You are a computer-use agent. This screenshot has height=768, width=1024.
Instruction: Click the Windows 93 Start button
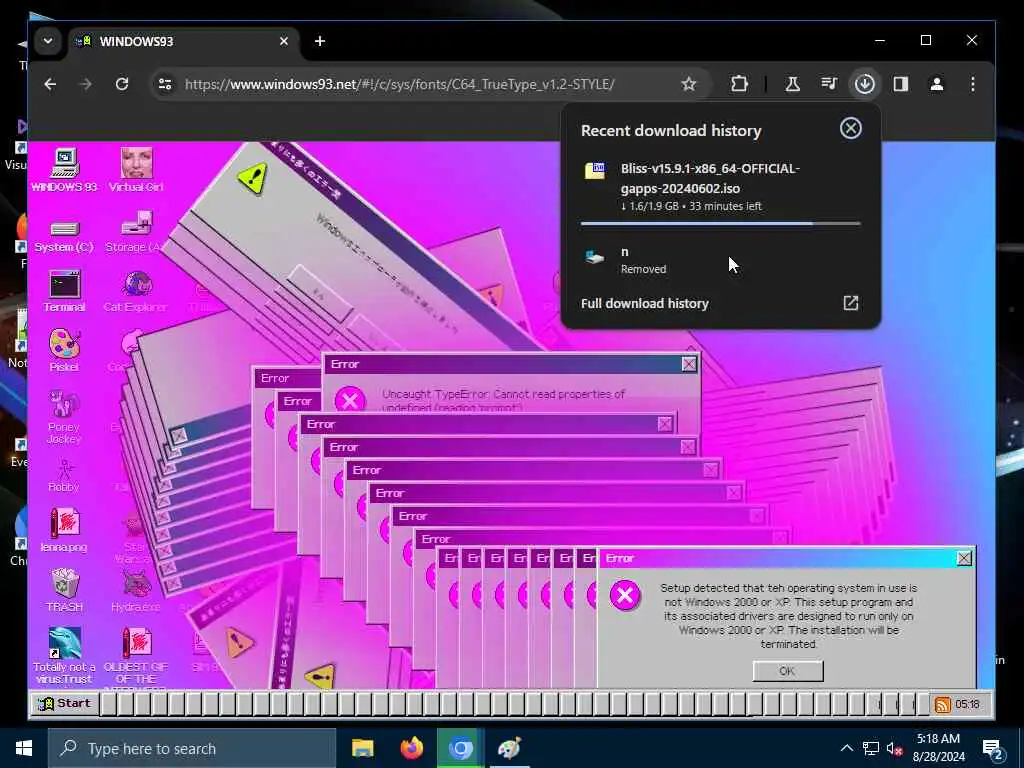click(x=64, y=703)
